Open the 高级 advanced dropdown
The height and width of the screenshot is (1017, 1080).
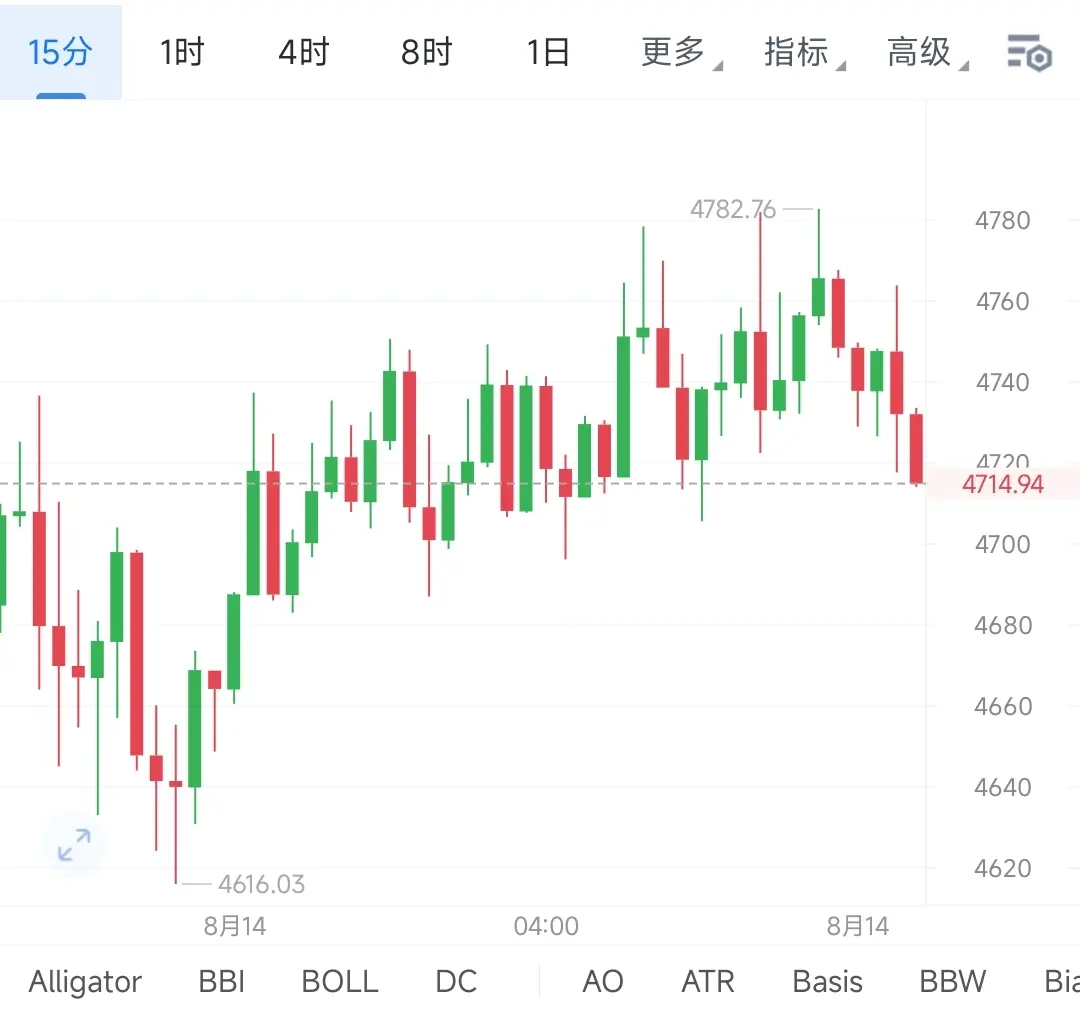(927, 52)
